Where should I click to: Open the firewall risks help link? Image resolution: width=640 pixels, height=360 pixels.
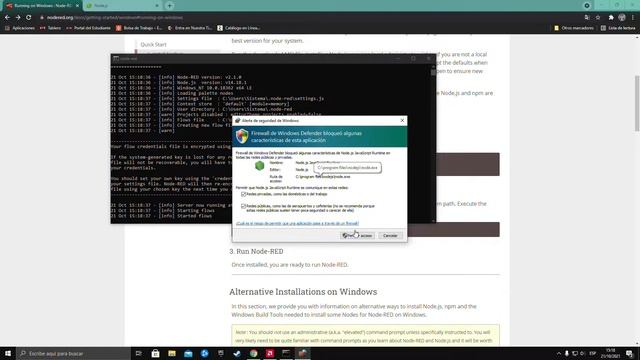(x=297, y=223)
